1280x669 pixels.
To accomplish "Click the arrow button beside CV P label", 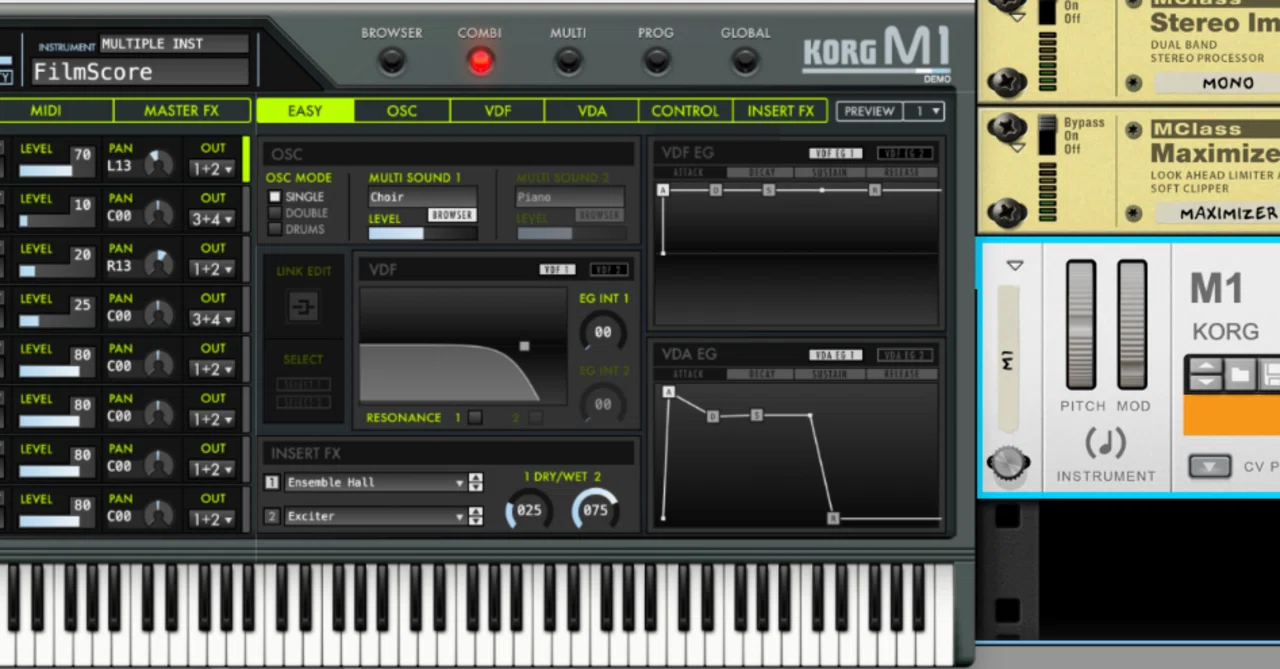I will tap(1210, 466).
